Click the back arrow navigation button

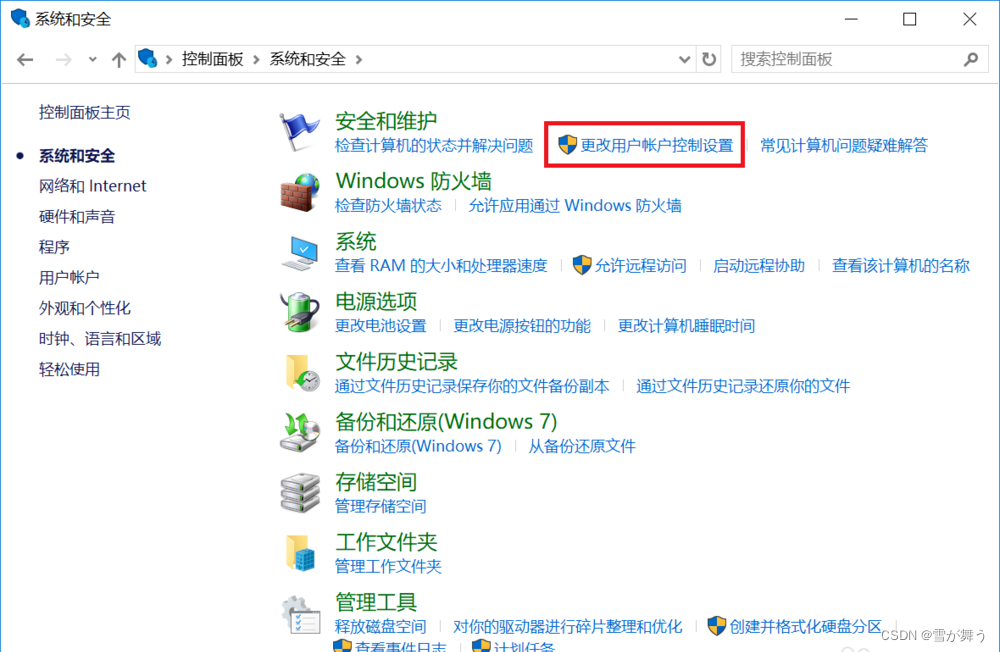[x=25, y=59]
